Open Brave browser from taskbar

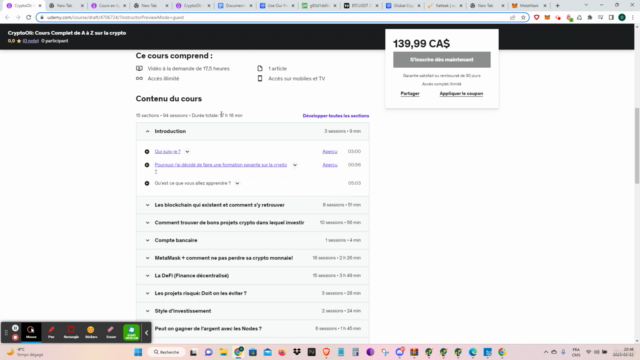326,352
